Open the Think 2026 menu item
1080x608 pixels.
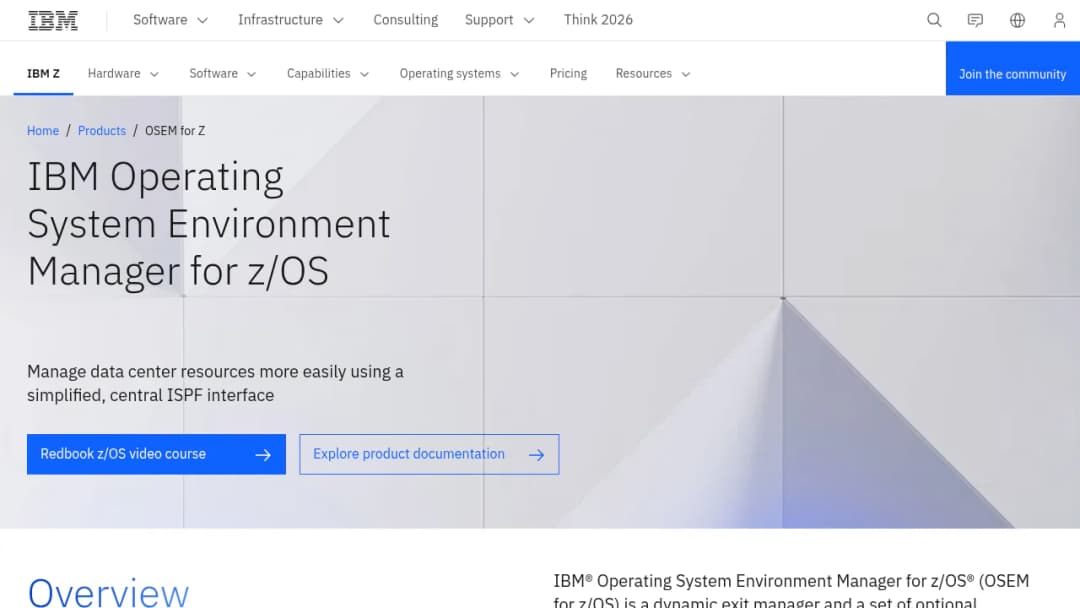click(598, 20)
